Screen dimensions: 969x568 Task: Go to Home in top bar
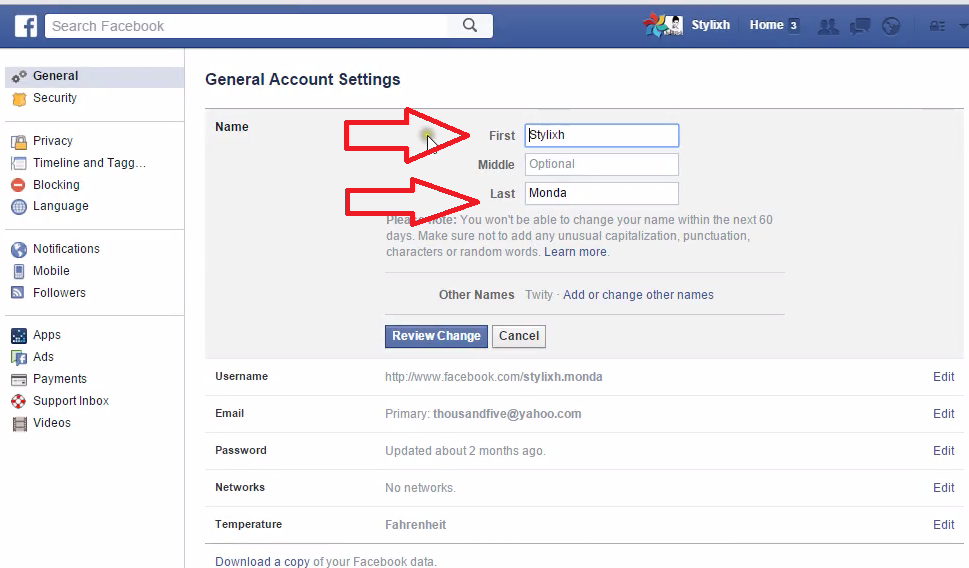pyautogui.click(x=766, y=25)
